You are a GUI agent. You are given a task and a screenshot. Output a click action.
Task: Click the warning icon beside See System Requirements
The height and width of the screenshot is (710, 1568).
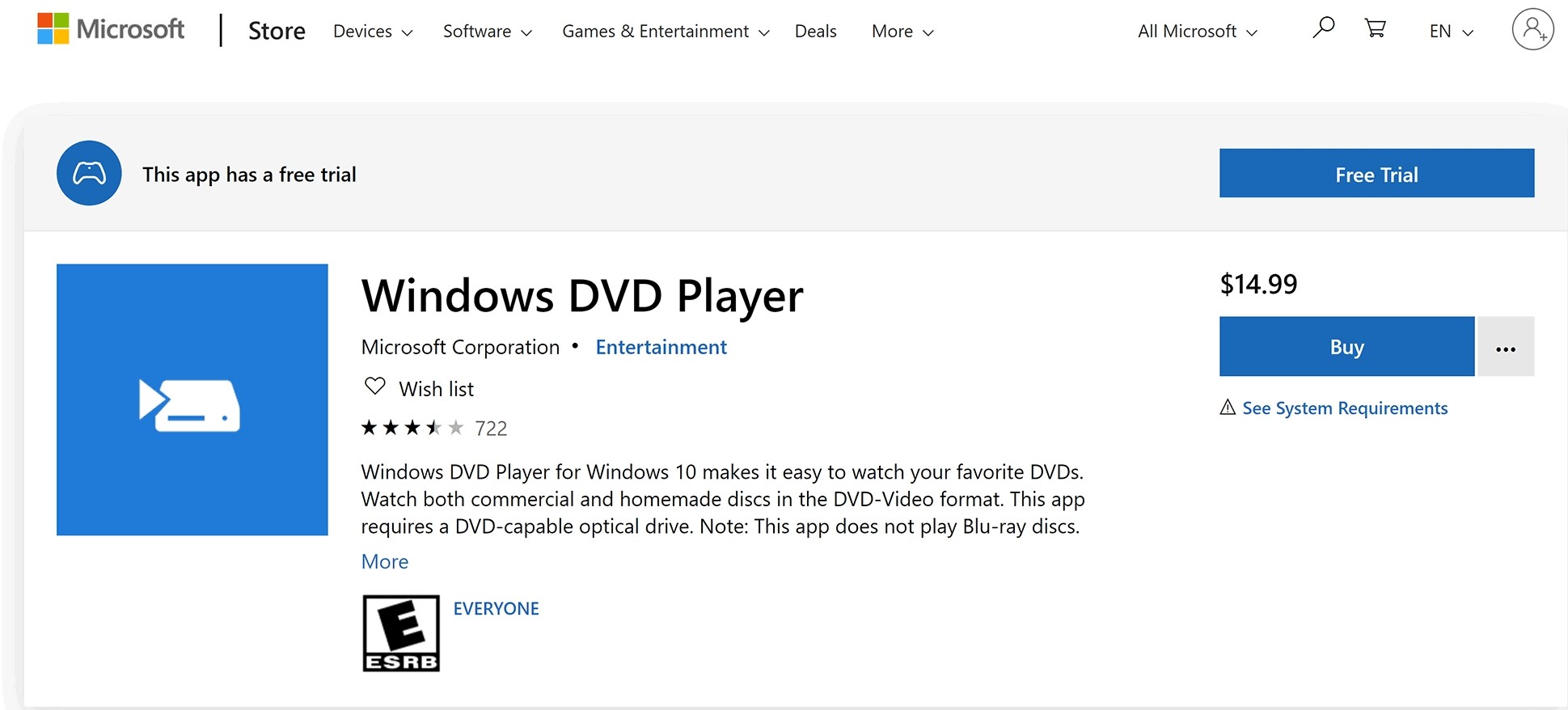pyautogui.click(x=1228, y=408)
